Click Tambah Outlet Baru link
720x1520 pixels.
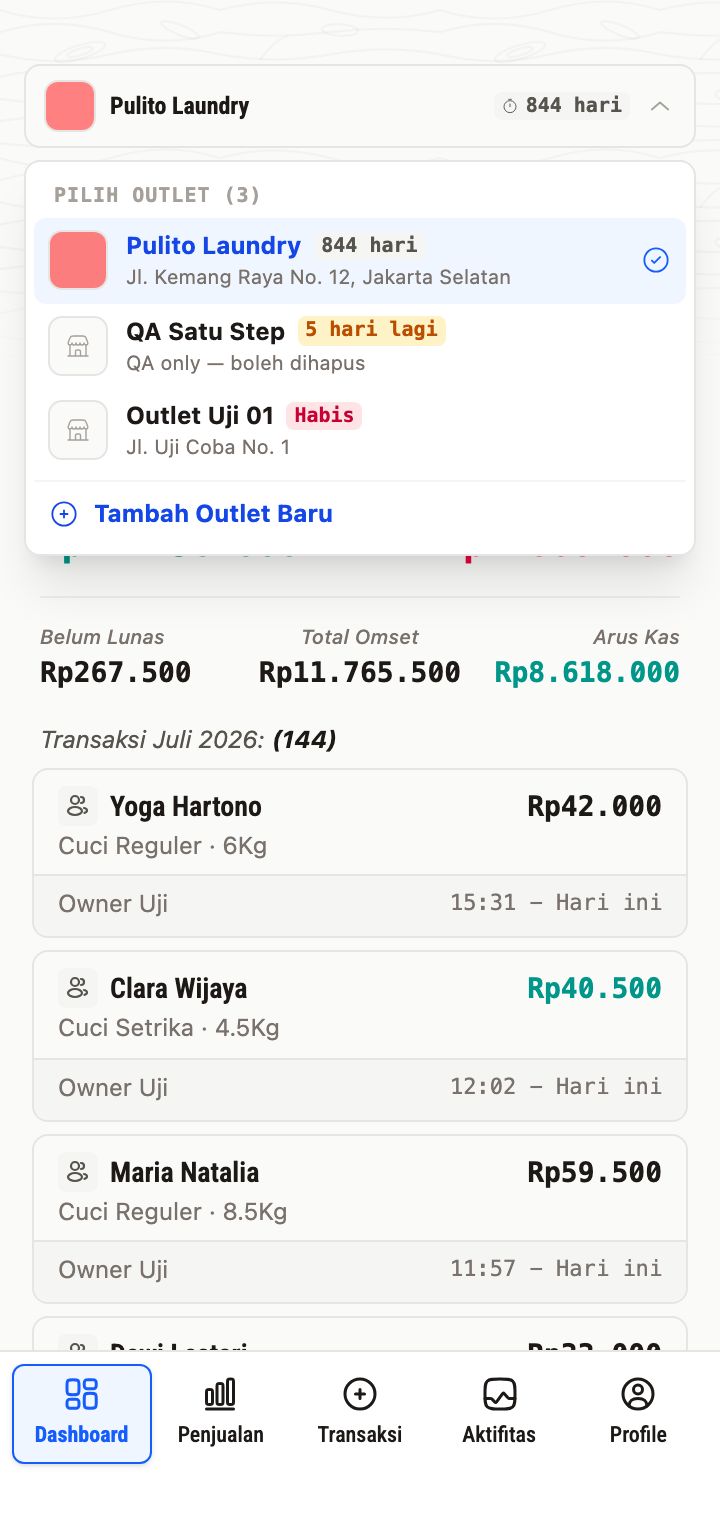[213, 514]
